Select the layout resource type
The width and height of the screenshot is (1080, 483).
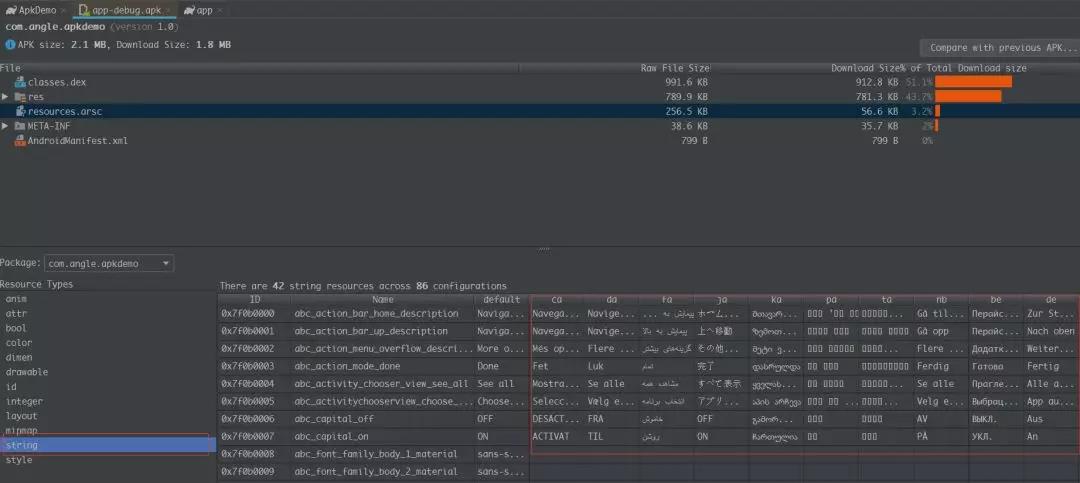22,416
